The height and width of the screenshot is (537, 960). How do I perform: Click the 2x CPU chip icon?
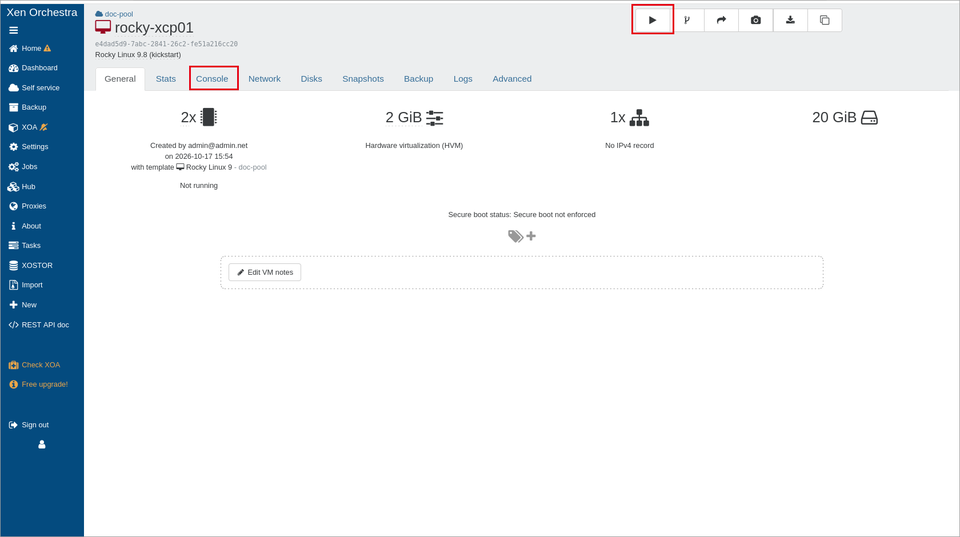click(209, 117)
